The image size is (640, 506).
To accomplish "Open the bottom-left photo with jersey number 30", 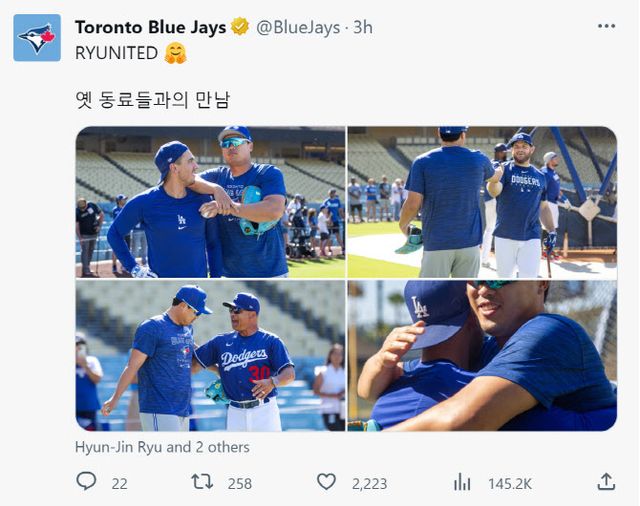I will (x=210, y=356).
